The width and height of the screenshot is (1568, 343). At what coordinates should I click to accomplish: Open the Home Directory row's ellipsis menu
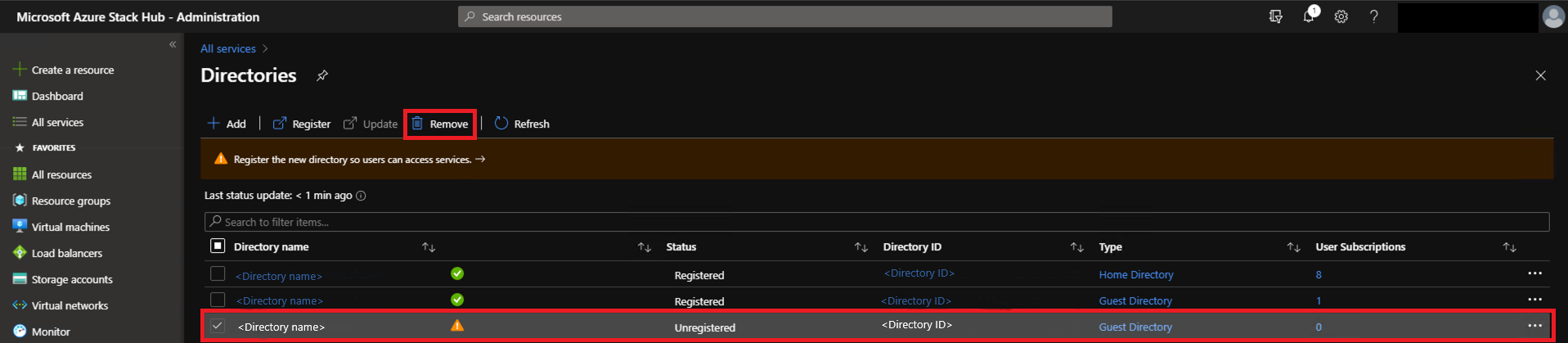pos(1534,273)
